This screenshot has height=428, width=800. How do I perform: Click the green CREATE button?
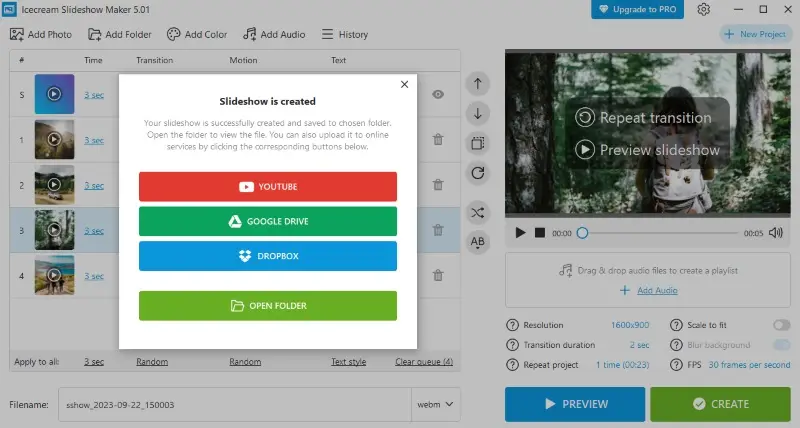[720, 404]
